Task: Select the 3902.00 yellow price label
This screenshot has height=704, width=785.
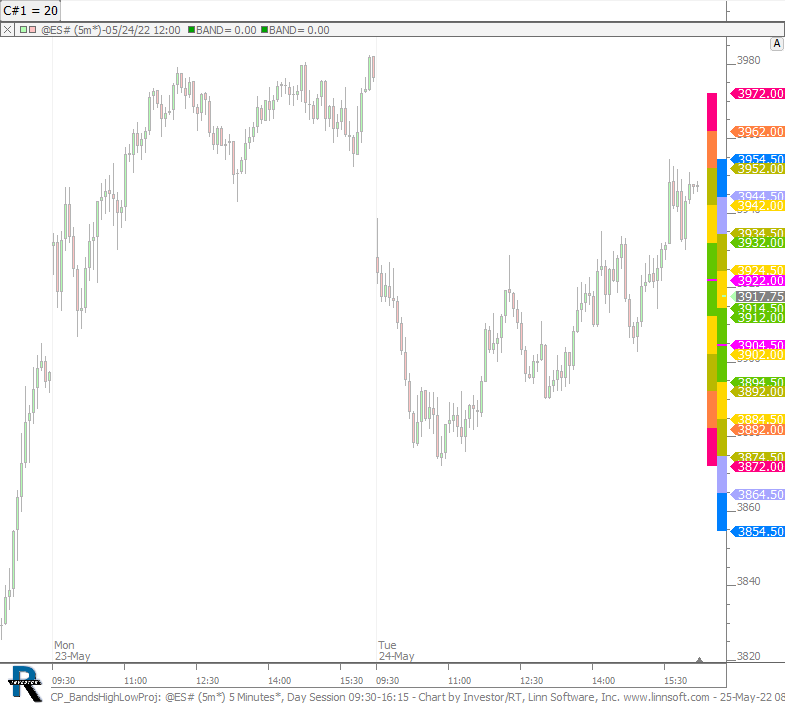Action: pyautogui.click(x=758, y=355)
